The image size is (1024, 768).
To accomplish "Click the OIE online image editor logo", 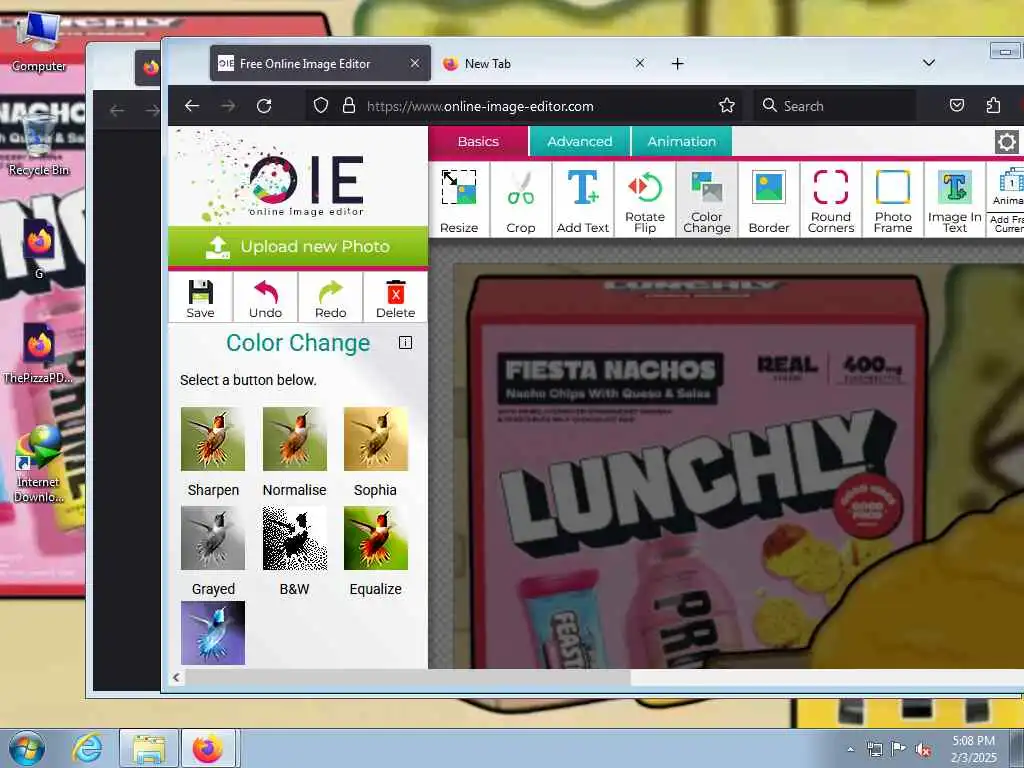I will pos(298,176).
